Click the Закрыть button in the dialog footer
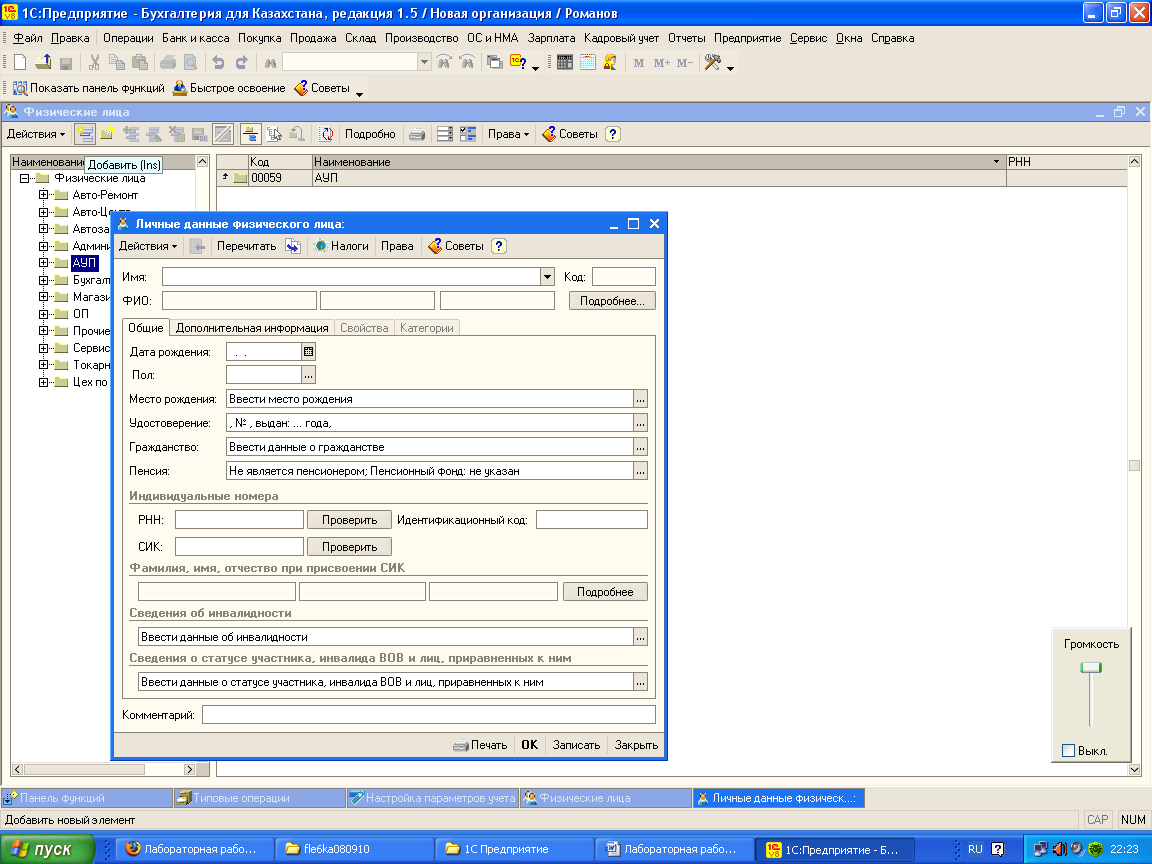The width and height of the screenshot is (1152, 864). click(x=636, y=745)
